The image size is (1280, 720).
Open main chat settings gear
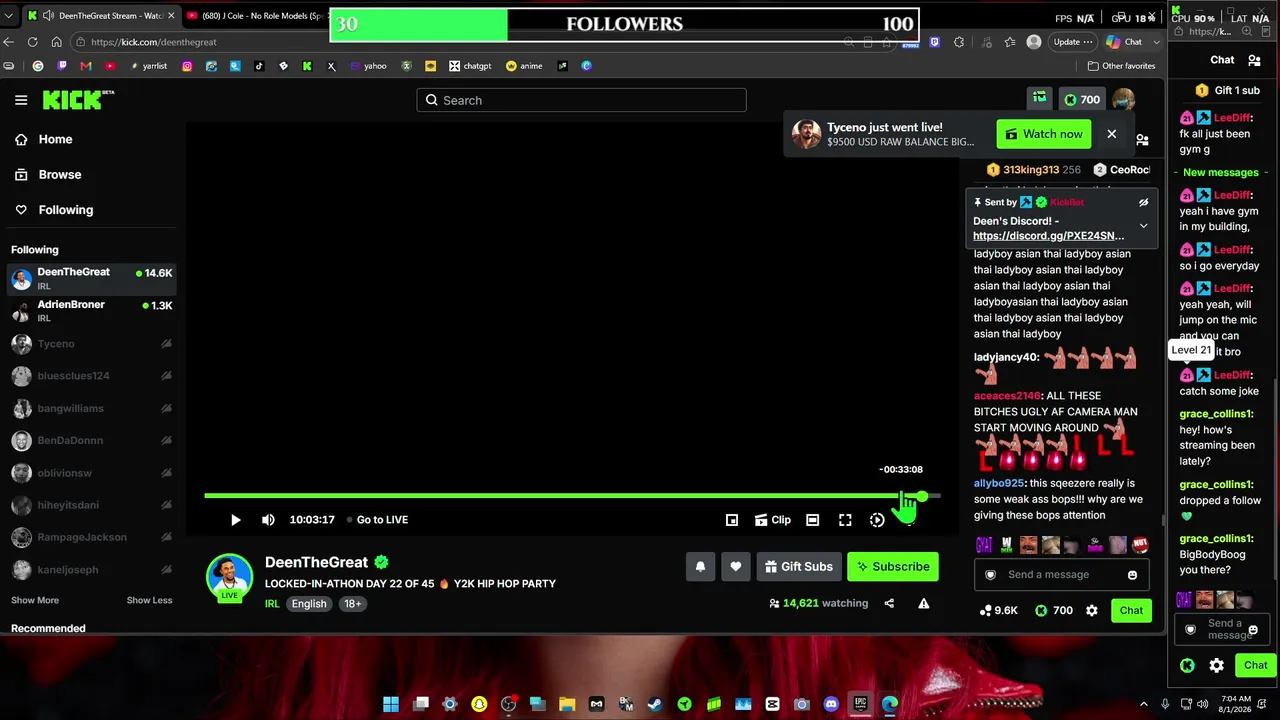coord(1092,610)
